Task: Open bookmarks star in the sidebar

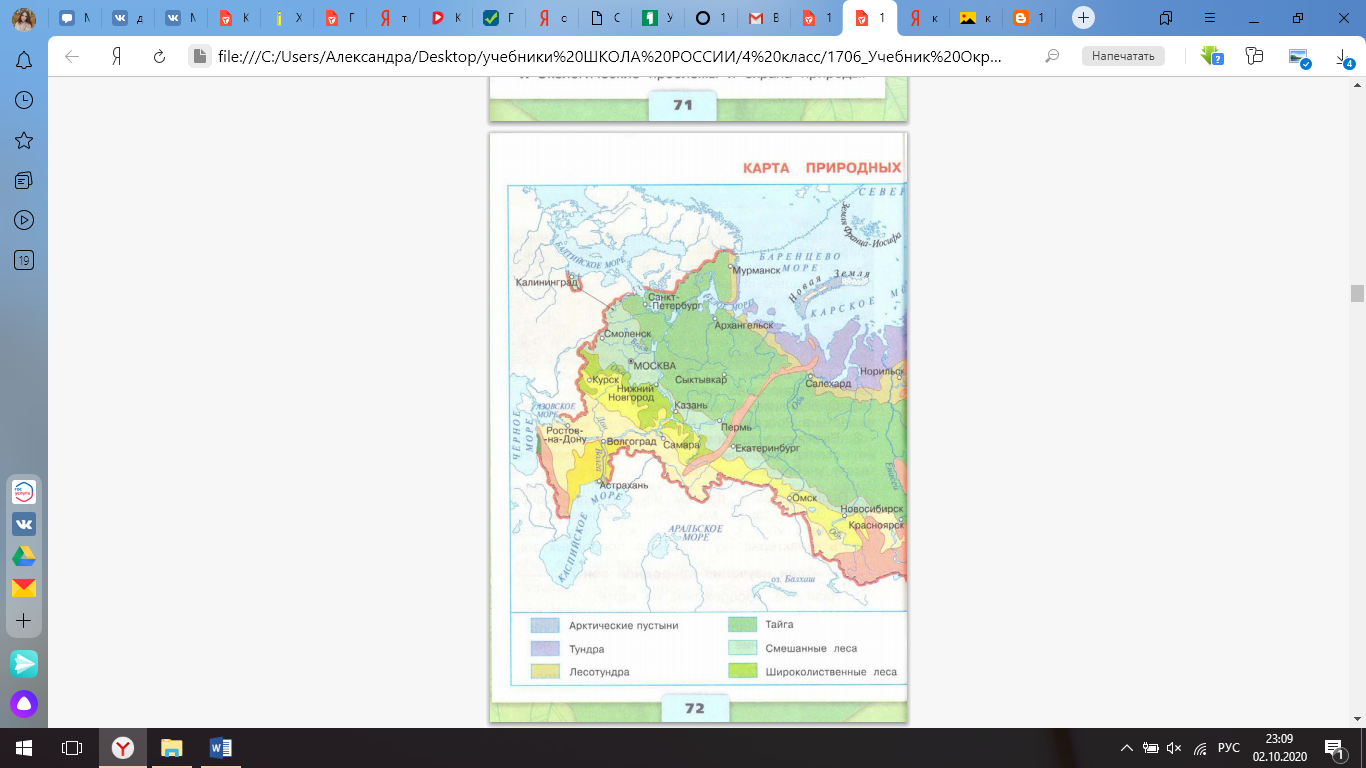Action: tap(24, 140)
